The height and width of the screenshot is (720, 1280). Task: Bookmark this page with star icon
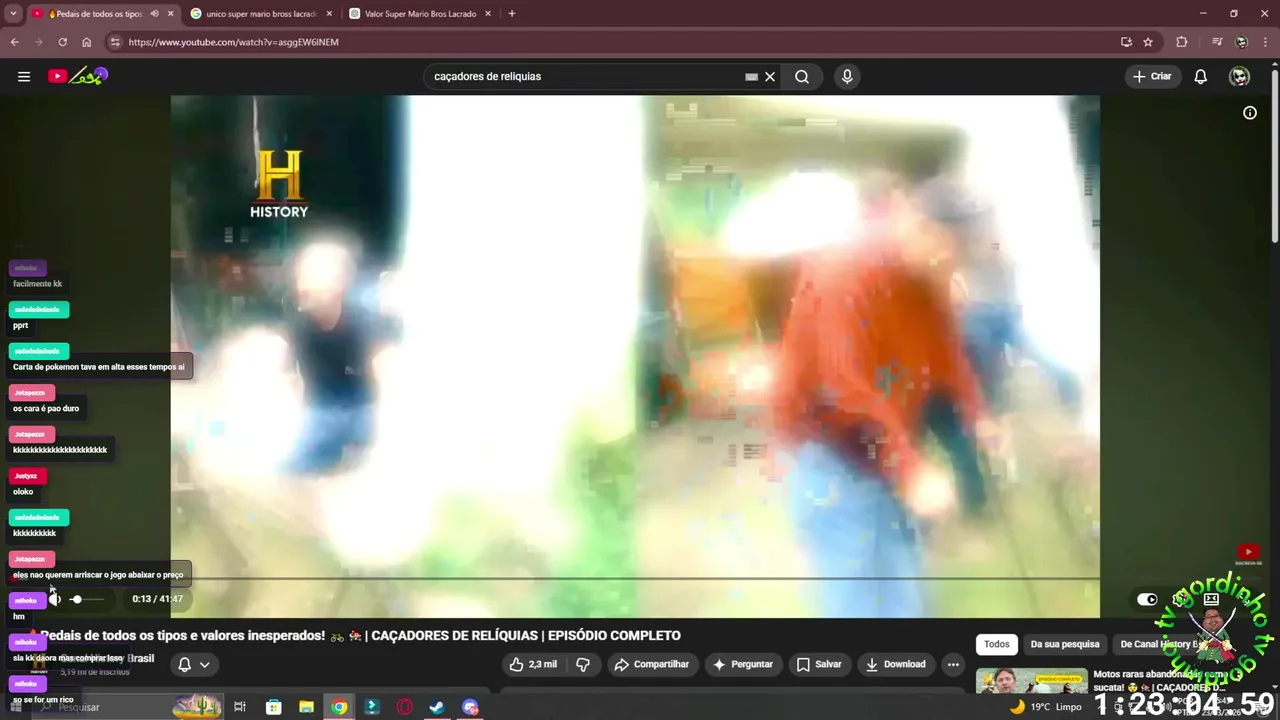tap(1148, 42)
